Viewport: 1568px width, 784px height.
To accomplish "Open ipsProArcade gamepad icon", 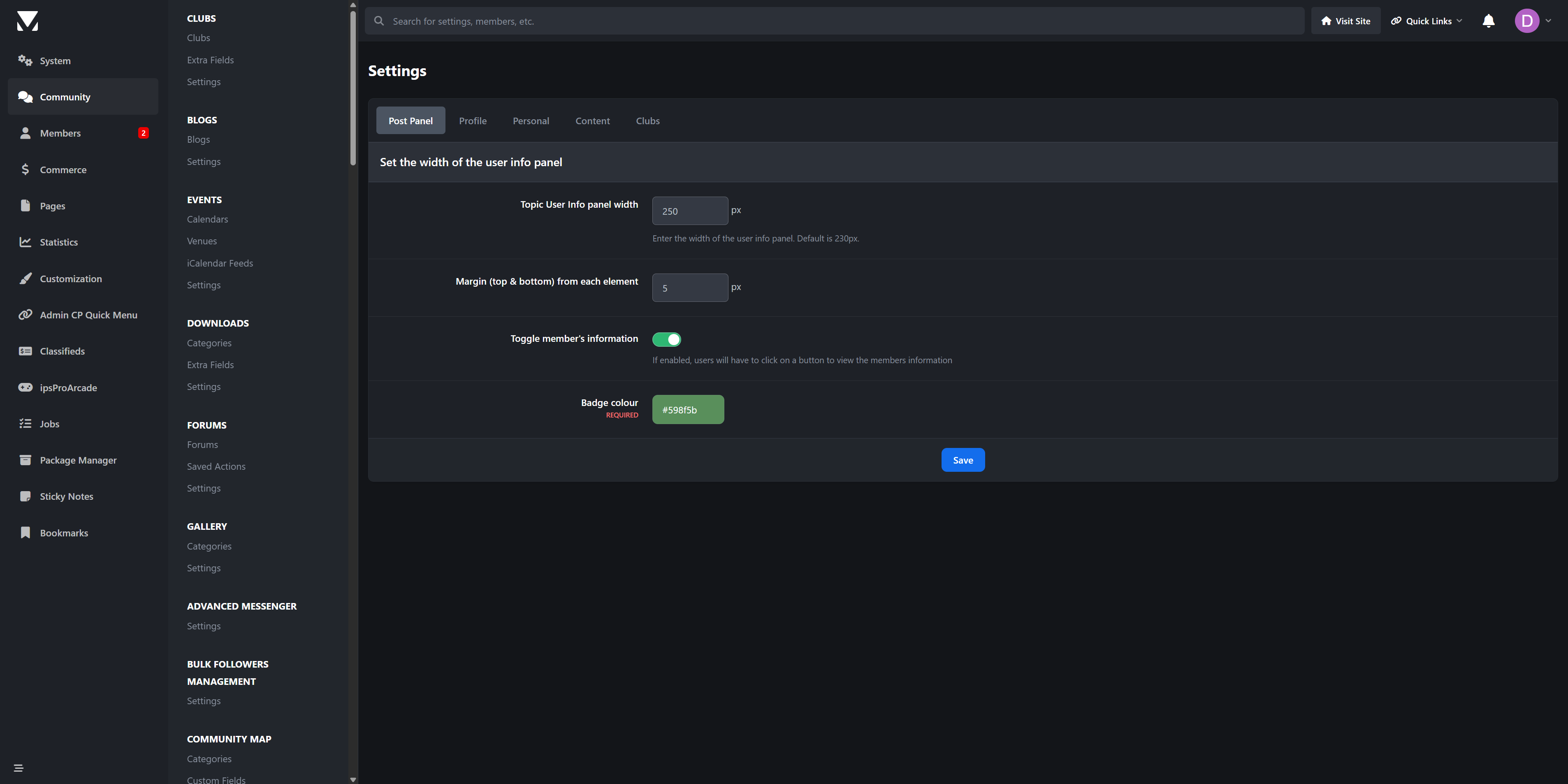I will [25, 388].
